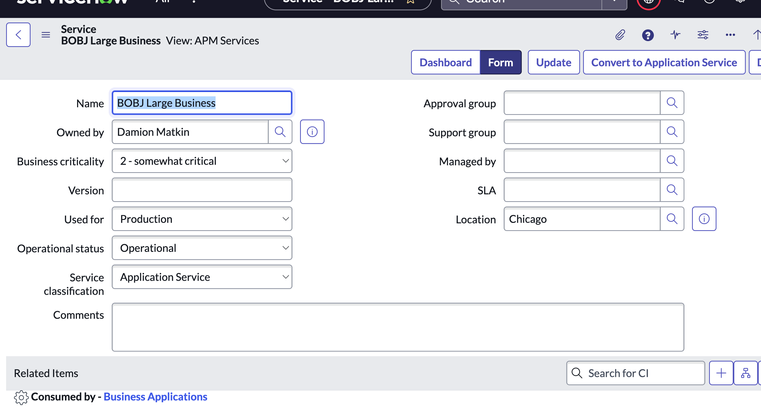Look up Owned by using search icon

[280, 132]
